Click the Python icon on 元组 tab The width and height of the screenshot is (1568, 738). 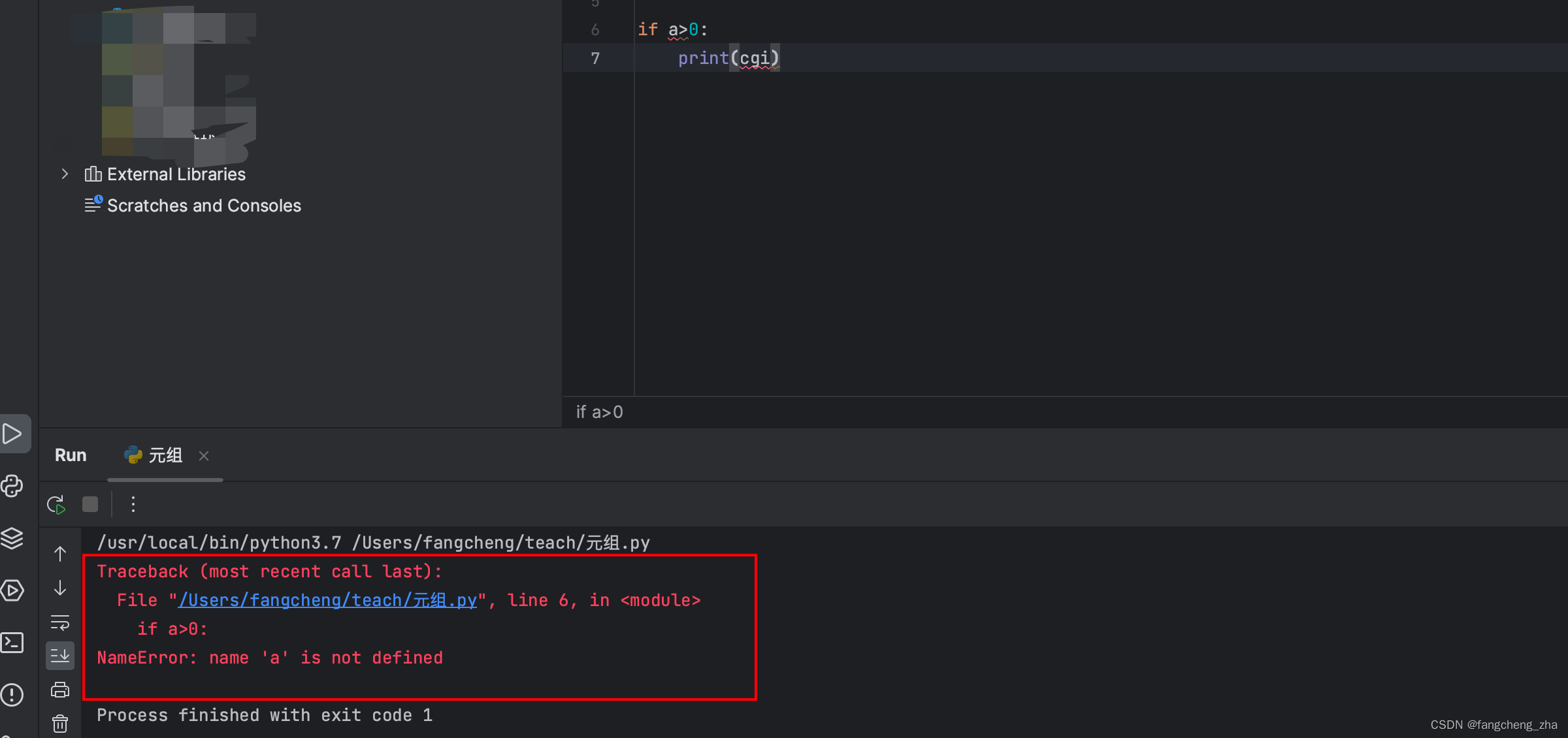click(x=133, y=455)
